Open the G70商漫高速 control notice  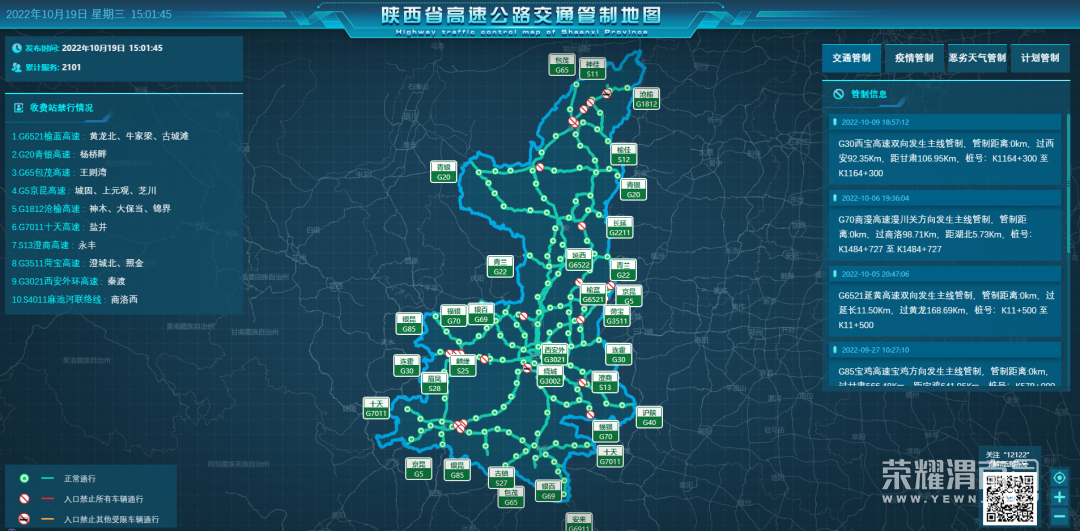(x=945, y=233)
